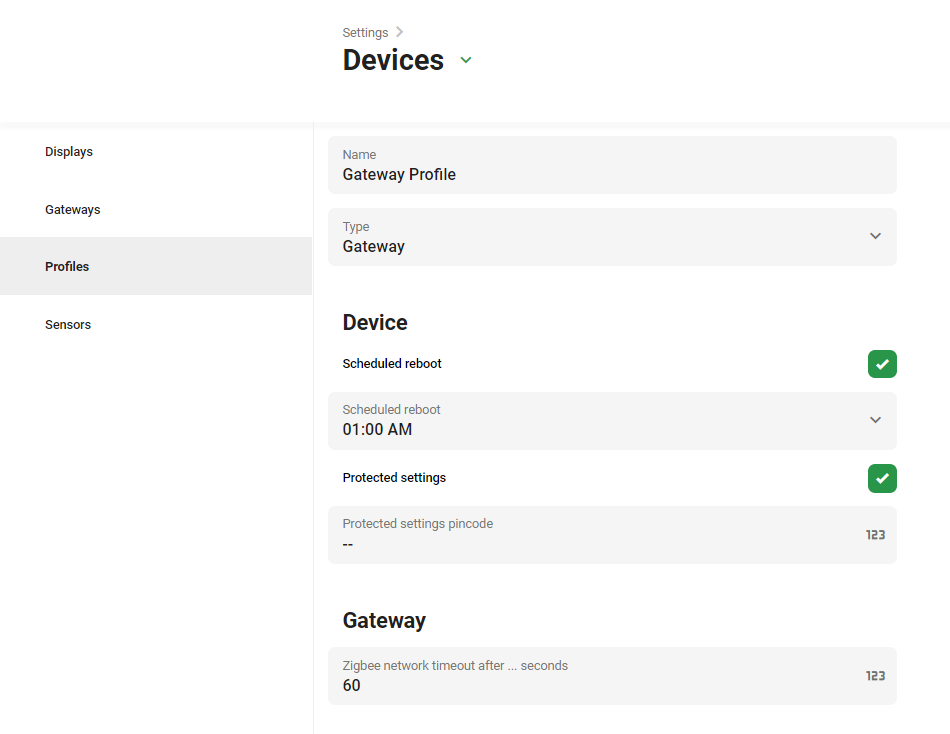Click the Settings breadcrumb link
This screenshot has width=950, height=734.
point(365,32)
